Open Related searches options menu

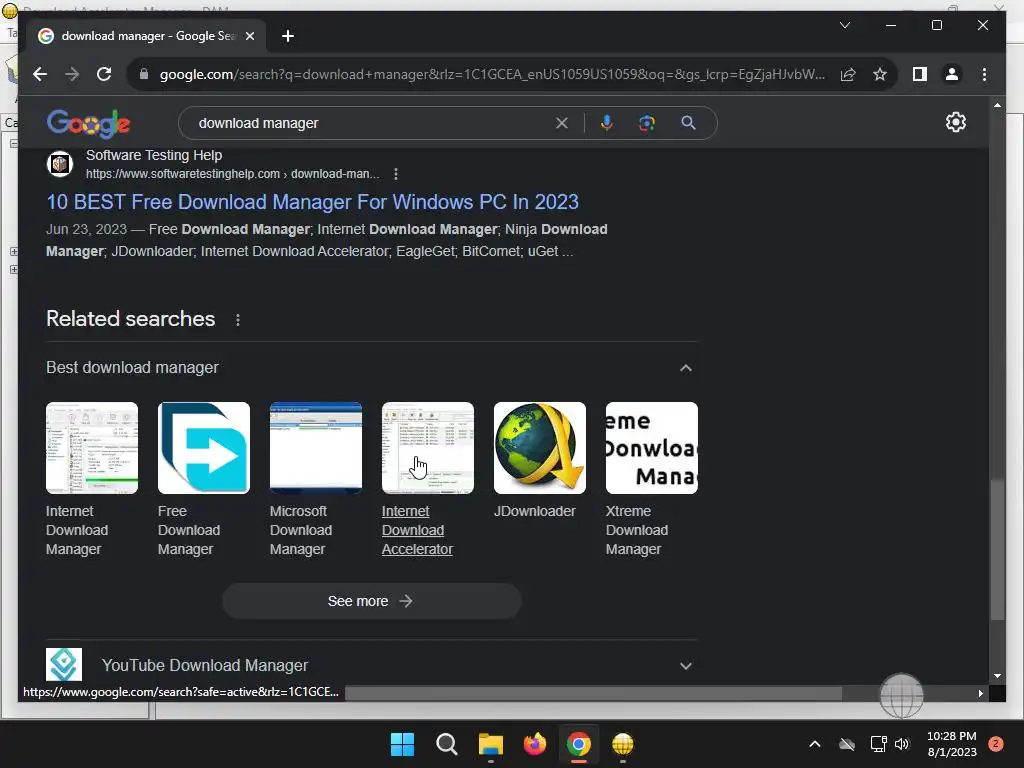[238, 319]
